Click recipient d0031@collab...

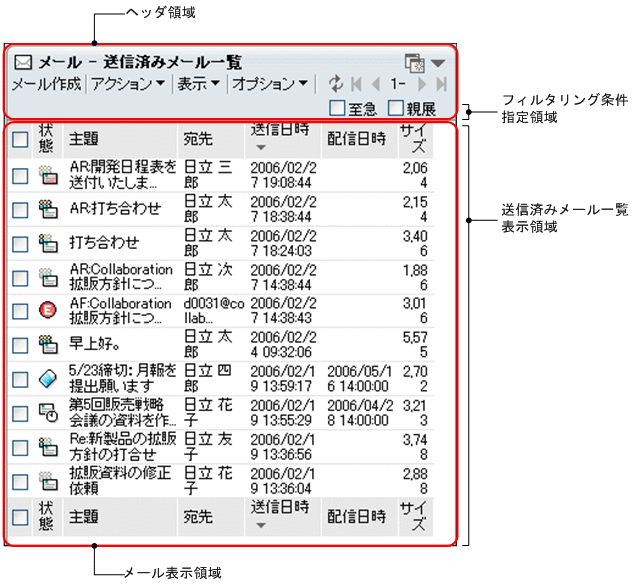tap(214, 310)
